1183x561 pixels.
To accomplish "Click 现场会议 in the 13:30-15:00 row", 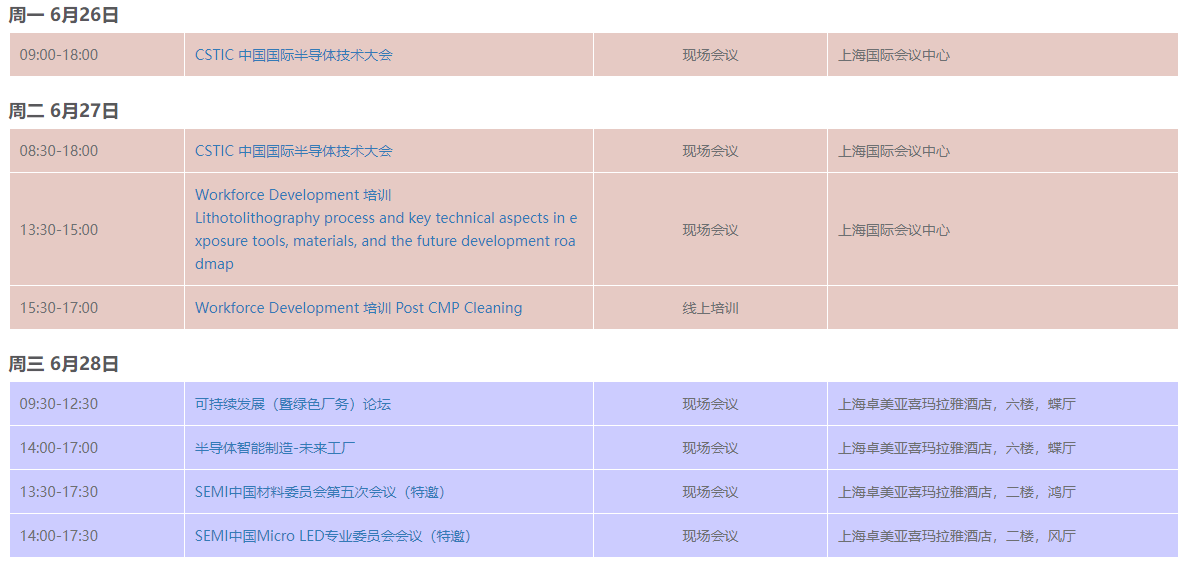I will point(710,230).
